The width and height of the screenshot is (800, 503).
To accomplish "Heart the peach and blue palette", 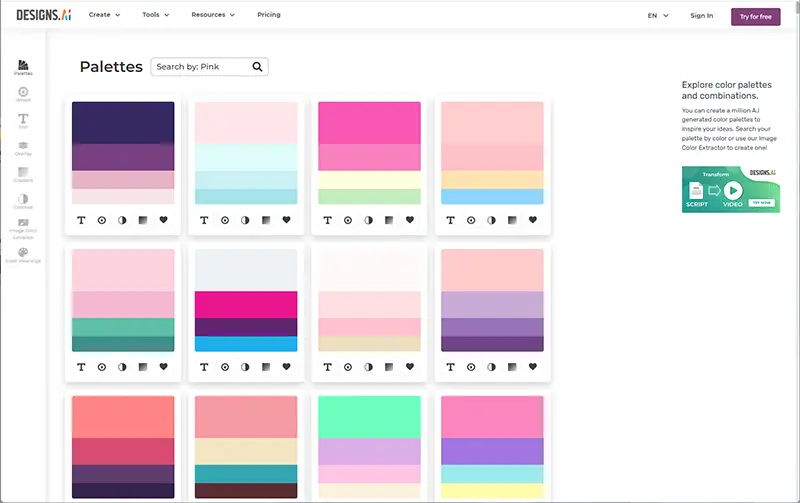I will point(532,219).
